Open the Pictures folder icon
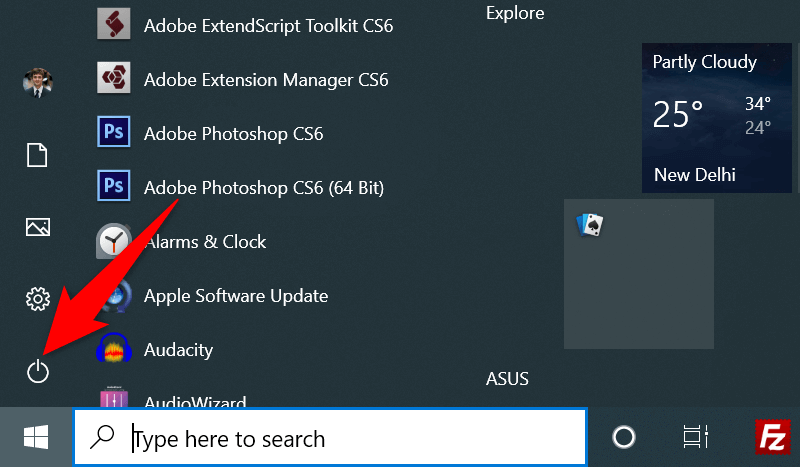 (38, 228)
